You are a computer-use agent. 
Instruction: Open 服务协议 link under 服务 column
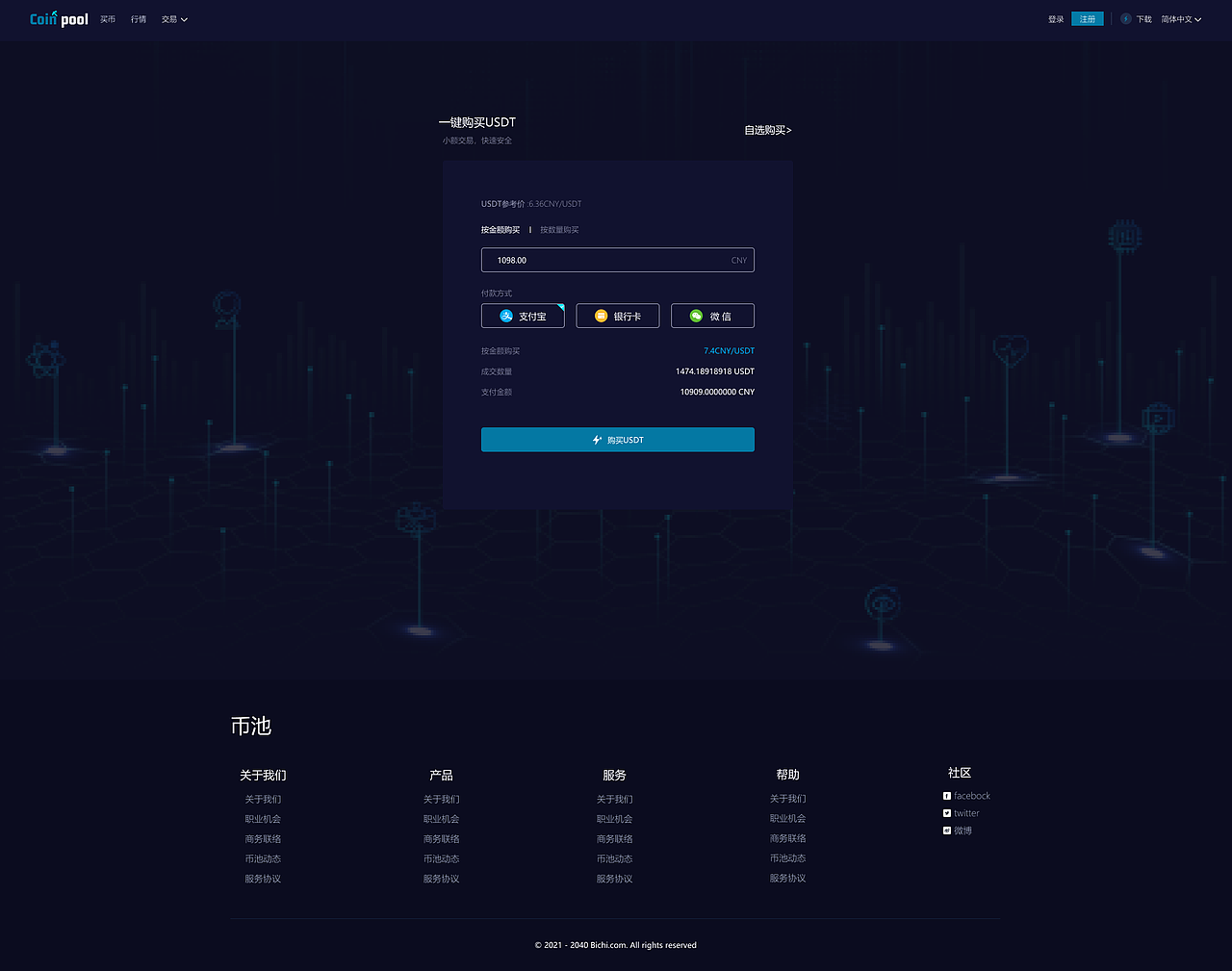[x=614, y=879]
